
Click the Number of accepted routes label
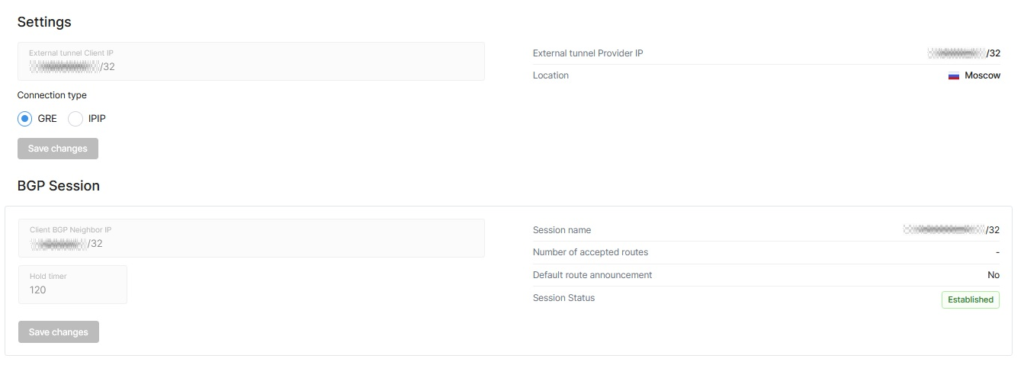coord(590,252)
